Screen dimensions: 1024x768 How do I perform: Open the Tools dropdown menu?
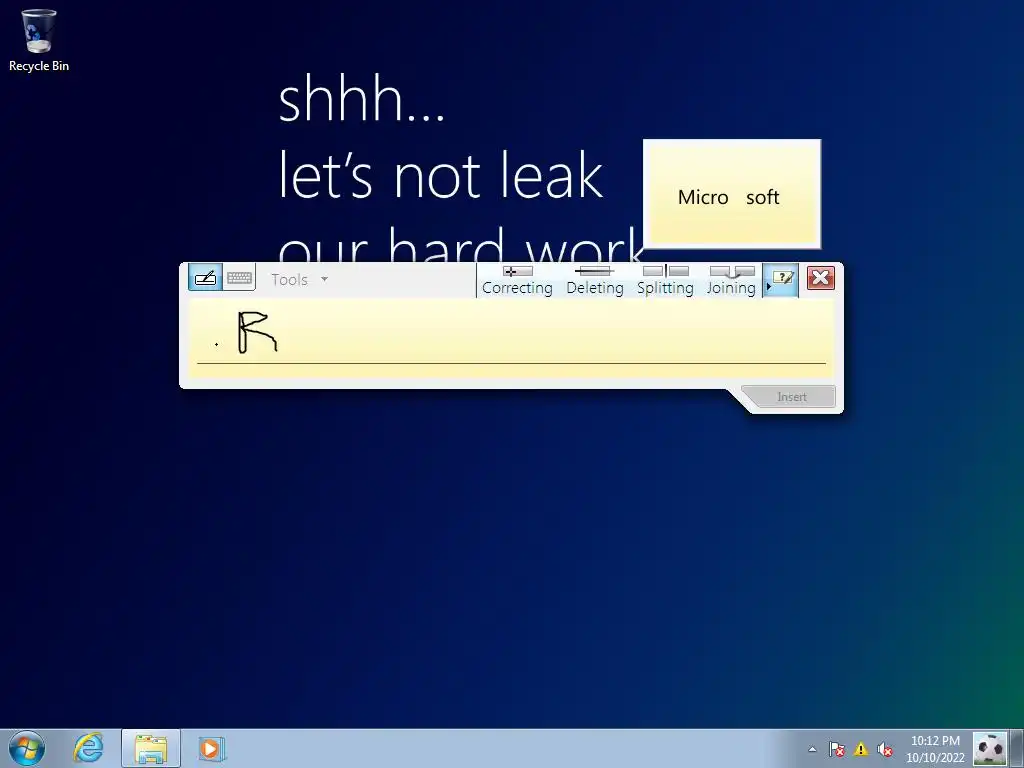pos(299,280)
